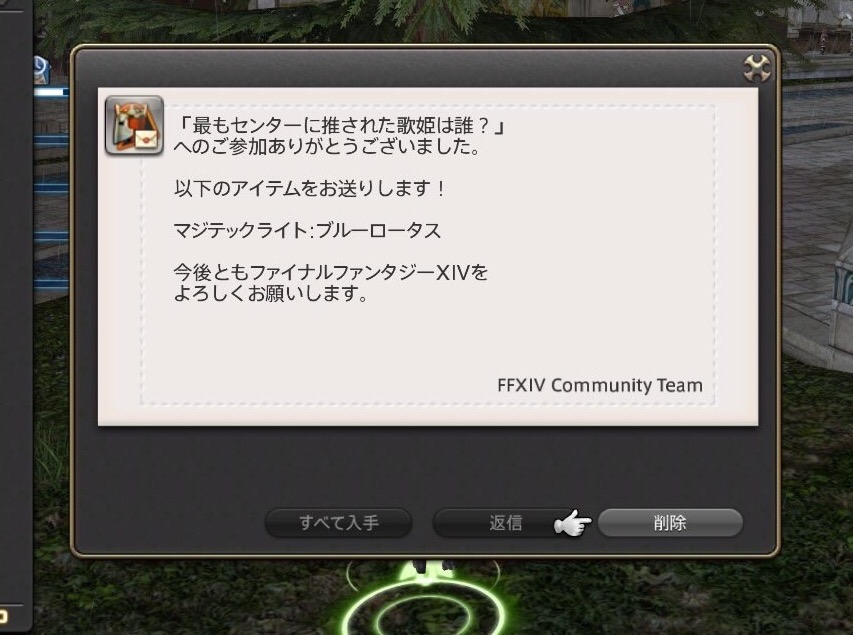Click the white progress bar below the clock icon
Image resolution: width=853 pixels, height=635 pixels.
51,92
